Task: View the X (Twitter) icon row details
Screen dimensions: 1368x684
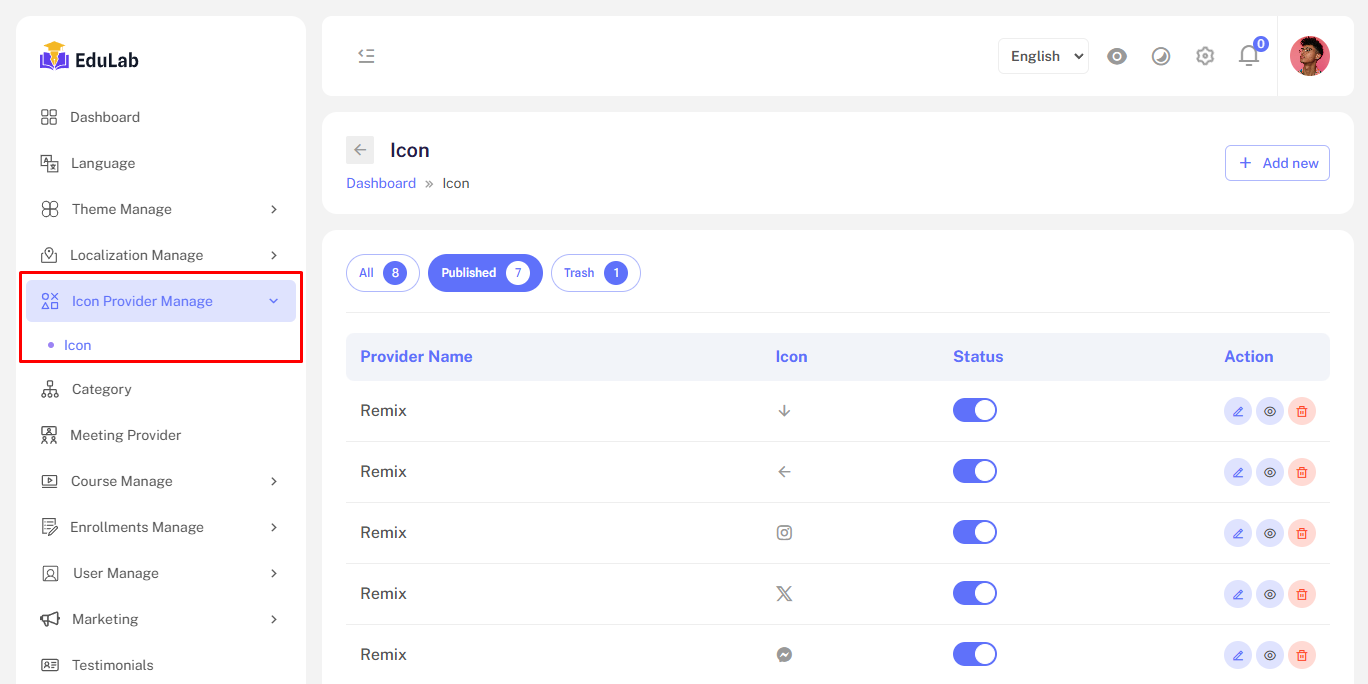Action: [x=1270, y=594]
